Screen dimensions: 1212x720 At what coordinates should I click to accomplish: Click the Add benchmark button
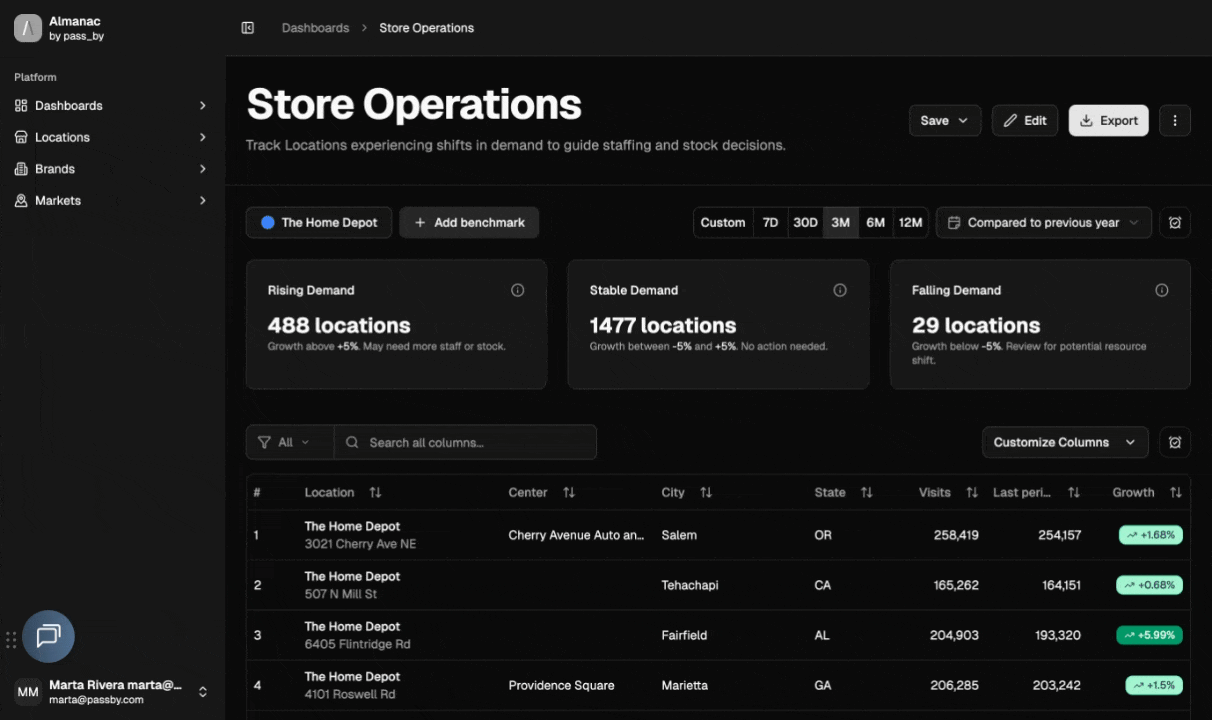click(x=469, y=222)
